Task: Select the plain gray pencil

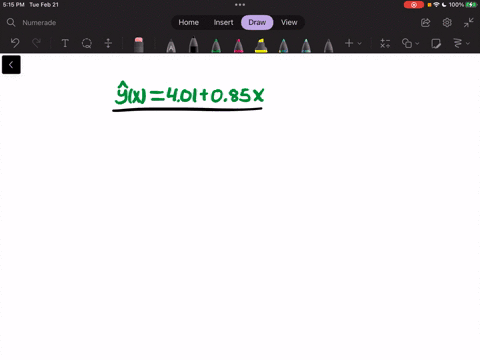Action: coord(328,46)
